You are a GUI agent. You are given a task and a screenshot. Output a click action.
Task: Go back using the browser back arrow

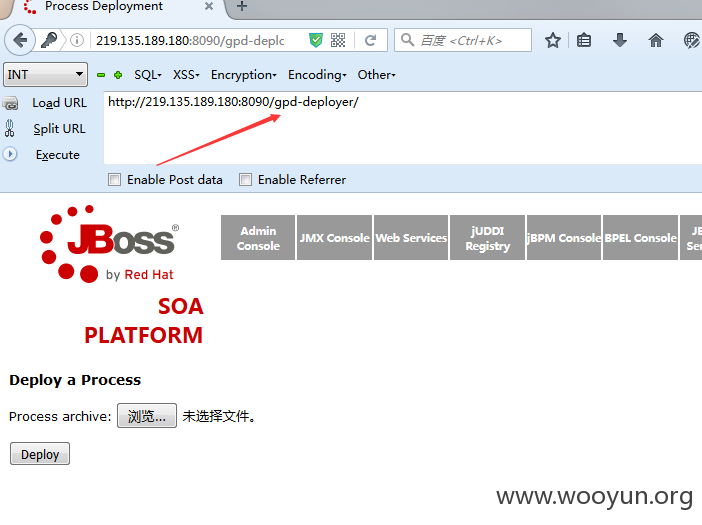coord(20,40)
